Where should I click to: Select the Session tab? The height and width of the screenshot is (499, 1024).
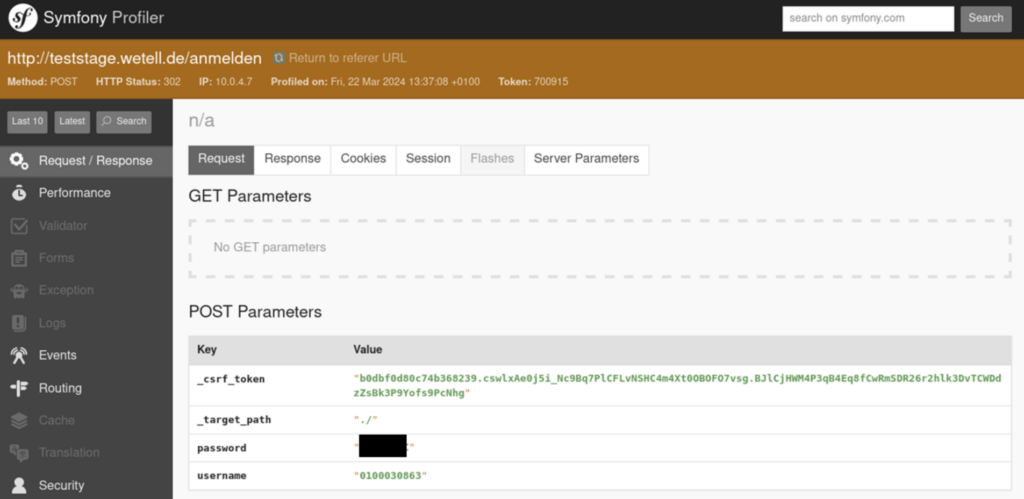[428, 159]
